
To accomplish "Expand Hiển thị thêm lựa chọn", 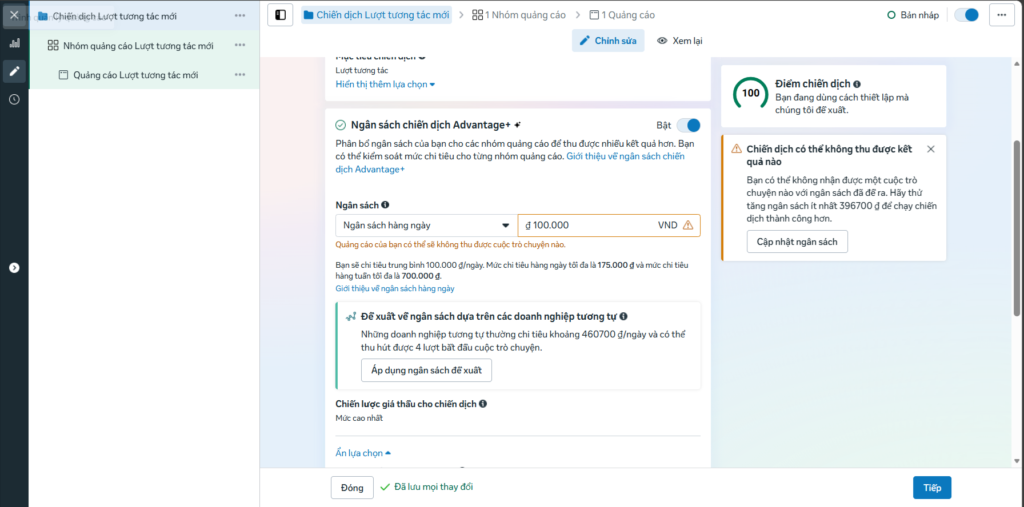I will coord(385,84).
